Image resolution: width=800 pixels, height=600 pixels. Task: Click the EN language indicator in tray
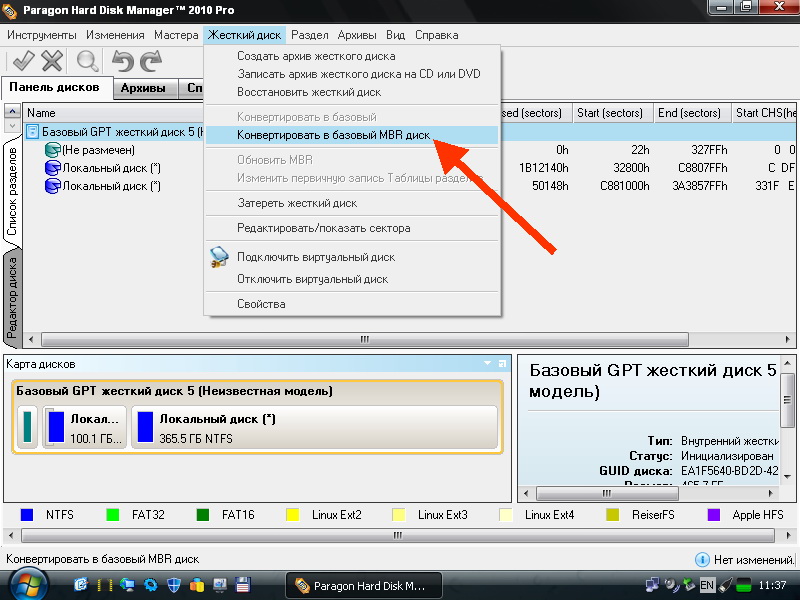coord(707,584)
